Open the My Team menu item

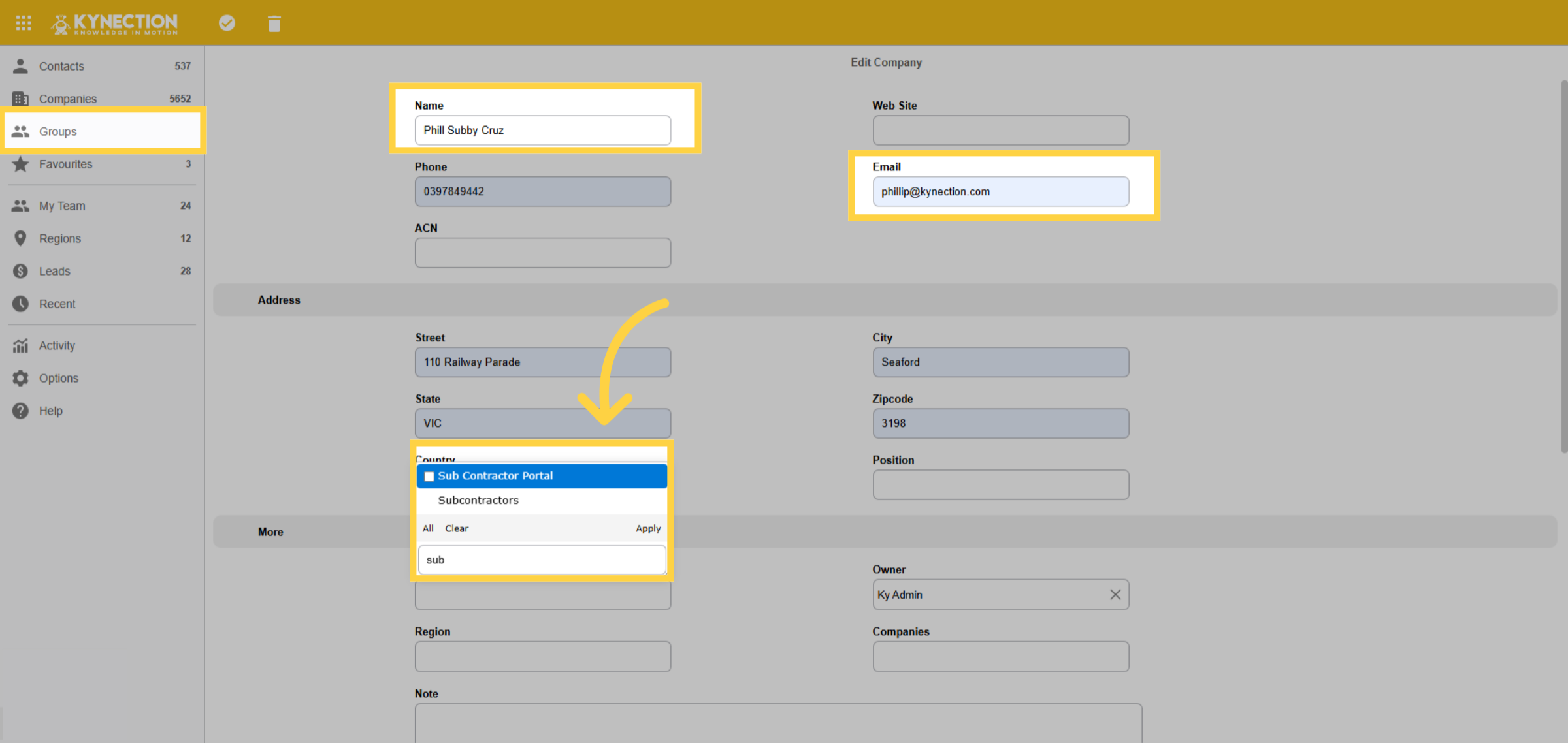[102, 206]
